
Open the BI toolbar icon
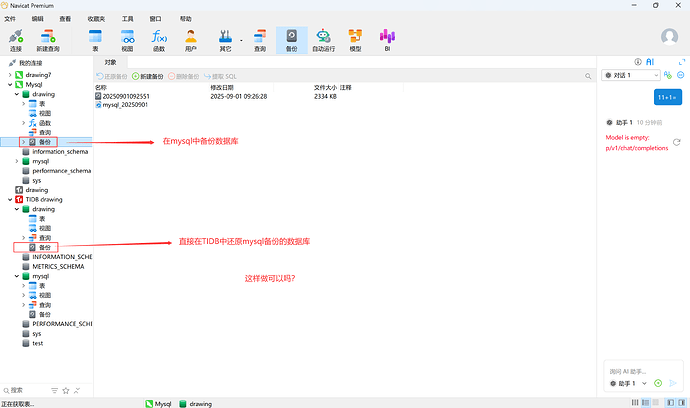(387, 40)
